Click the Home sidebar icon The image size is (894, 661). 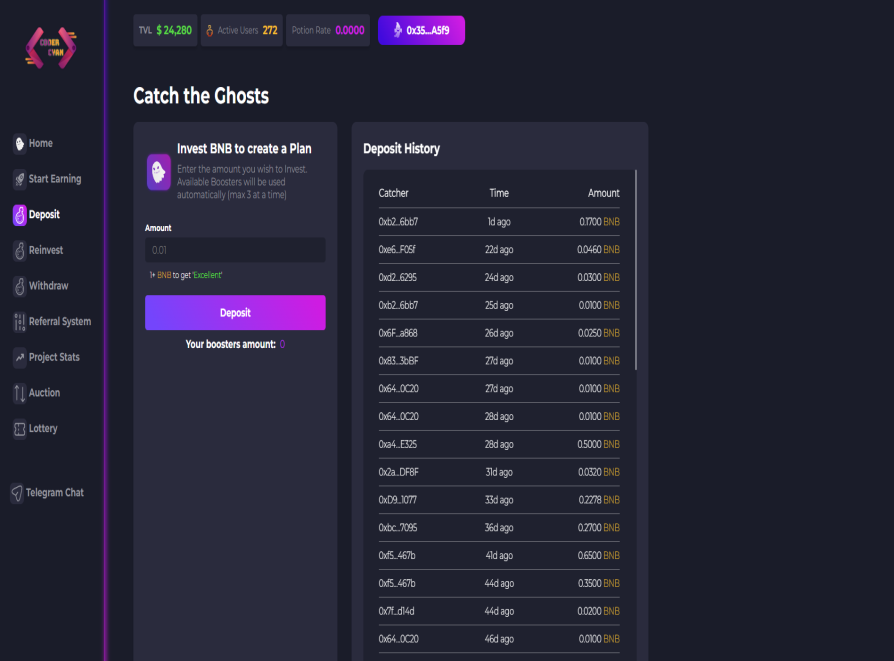(x=20, y=143)
